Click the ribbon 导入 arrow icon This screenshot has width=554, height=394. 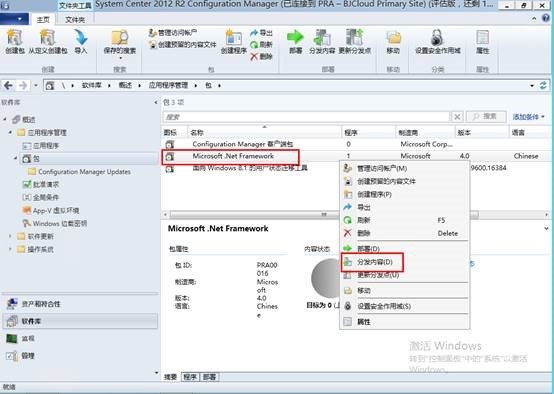(81, 37)
